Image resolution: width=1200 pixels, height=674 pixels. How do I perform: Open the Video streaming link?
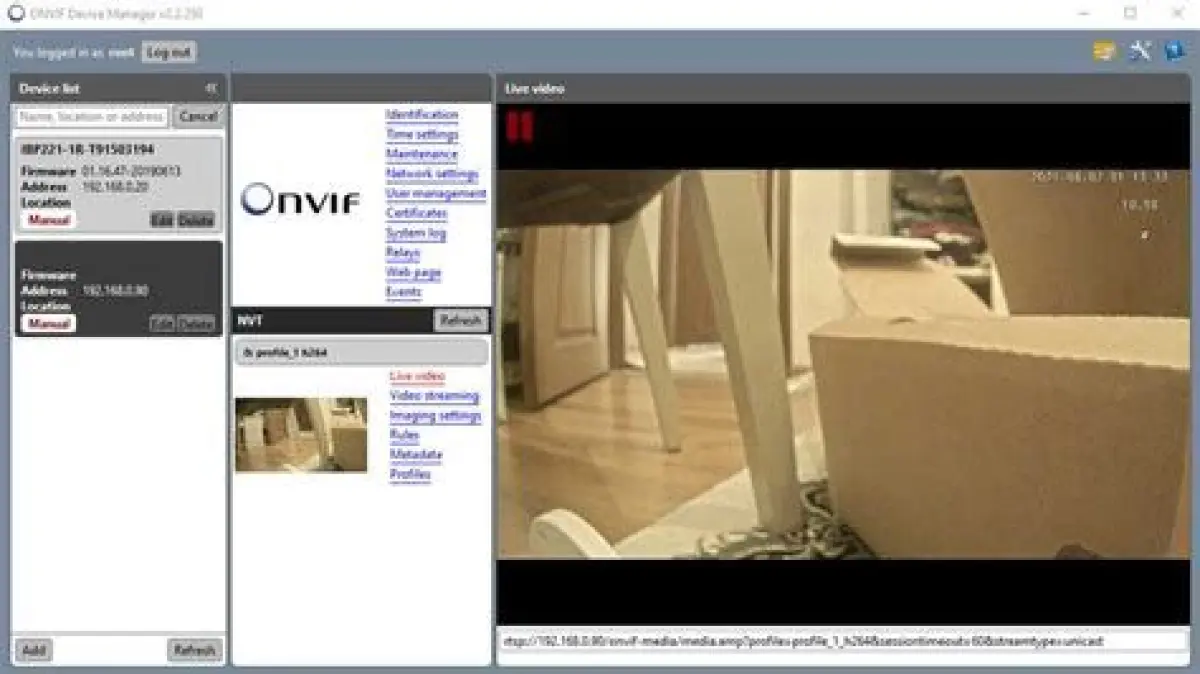pyautogui.click(x=434, y=396)
